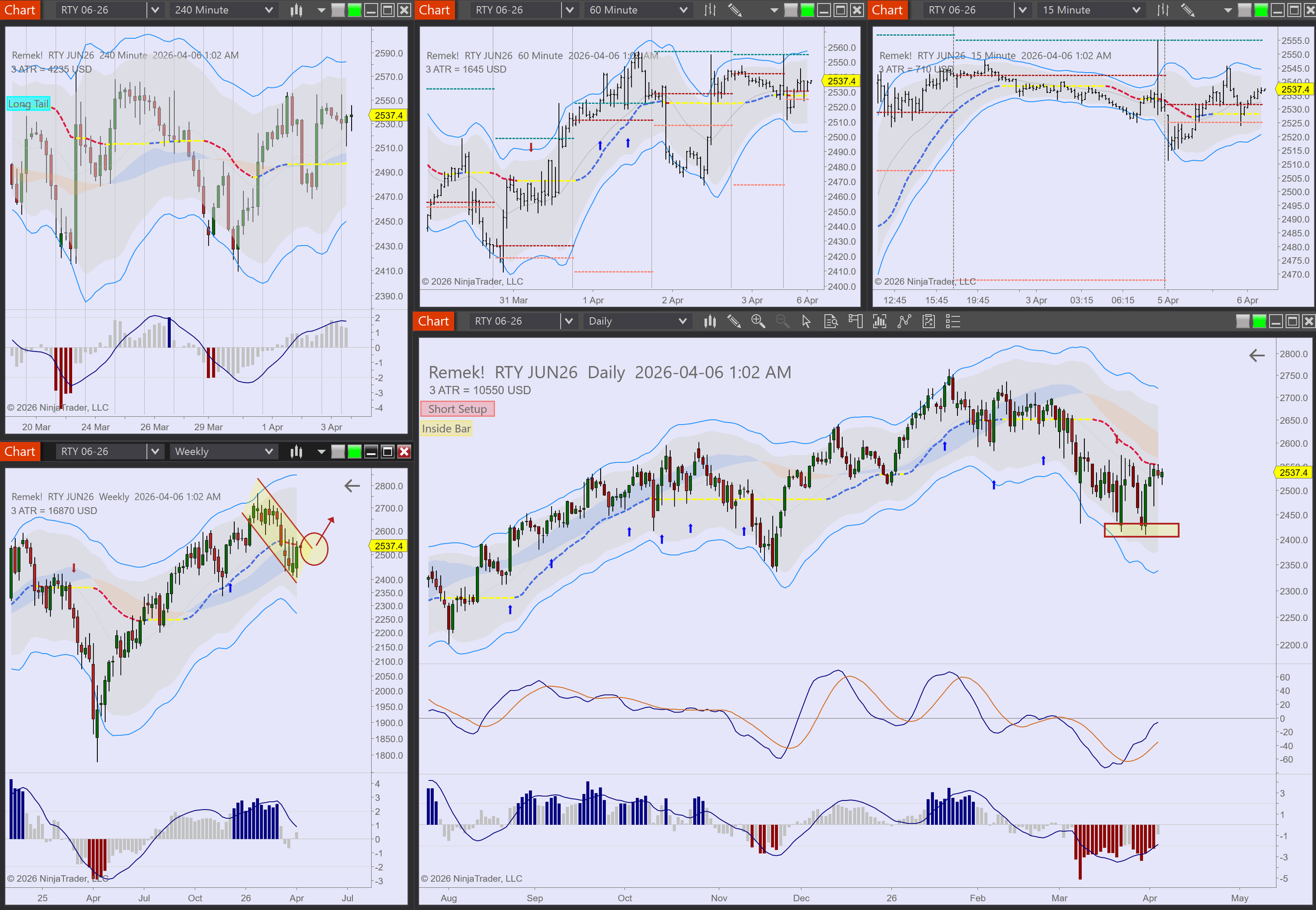
Task: Click the zoom in magnifier icon
Action: point(758,322)
